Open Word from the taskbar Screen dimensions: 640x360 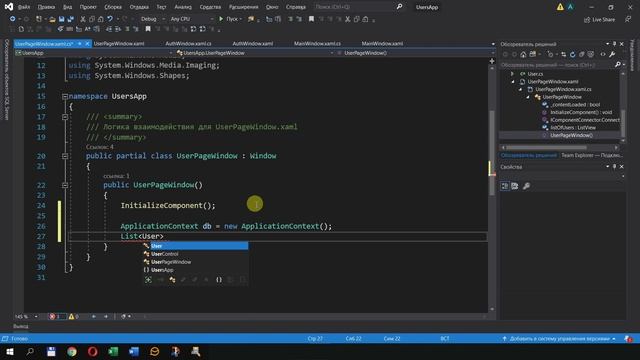tap(134, 351)
